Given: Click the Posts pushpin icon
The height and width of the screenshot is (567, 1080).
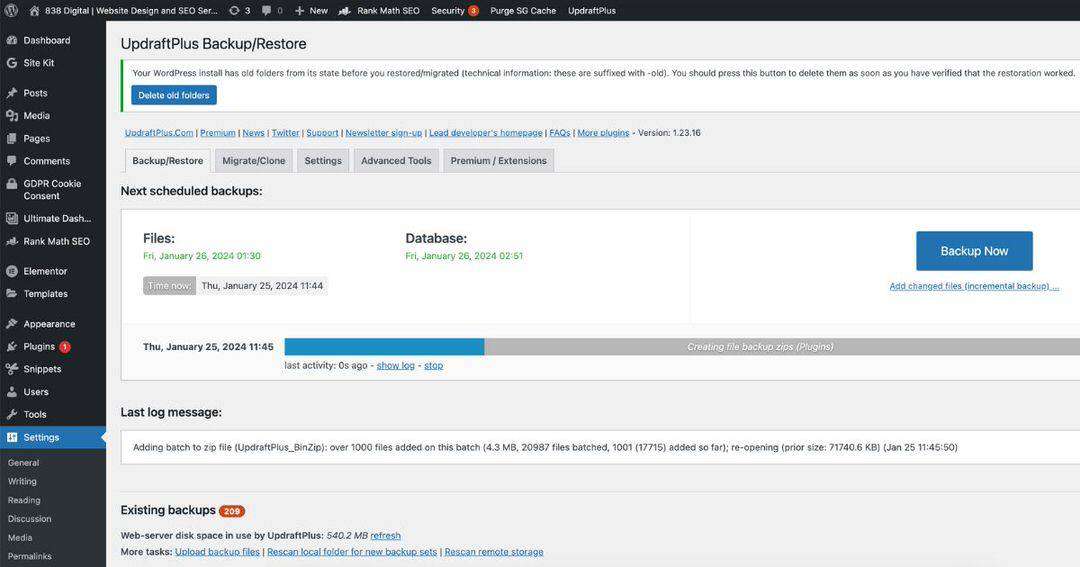Looking at the screenshot, I should click(x=12, y=93).
